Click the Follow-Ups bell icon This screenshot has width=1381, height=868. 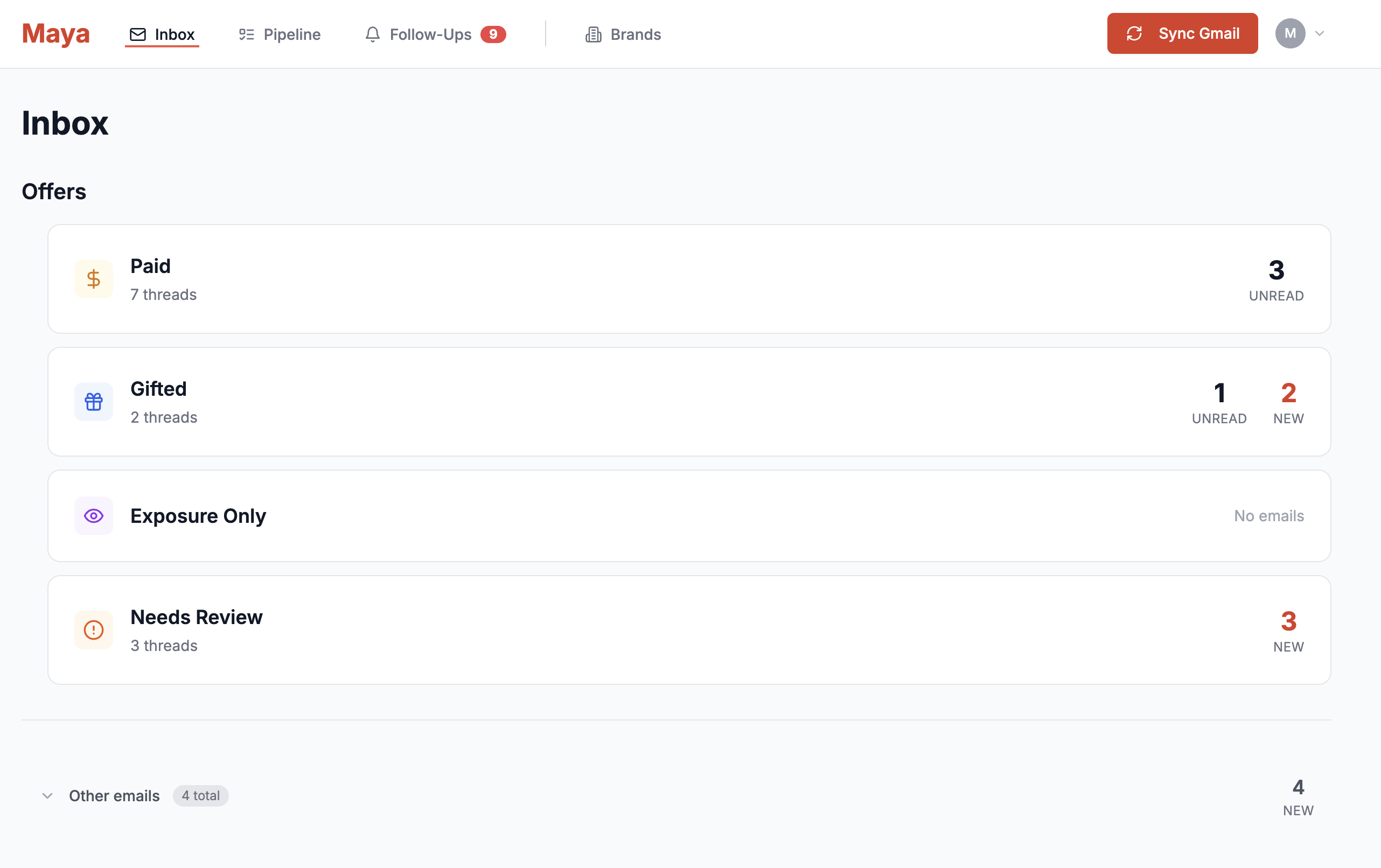(373, 34)
